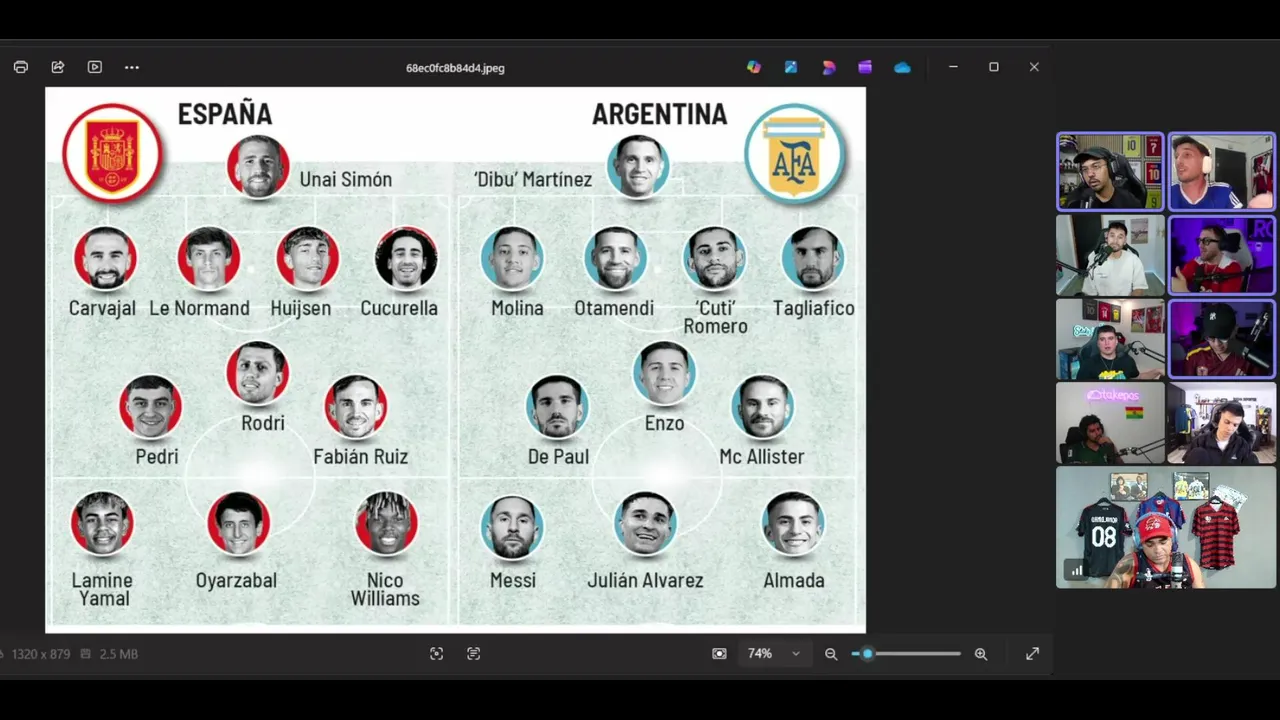Click the AFA Argentina crest logo
Image resolution: width=1280 pixels, height=720 pixels.
[795, 154]
